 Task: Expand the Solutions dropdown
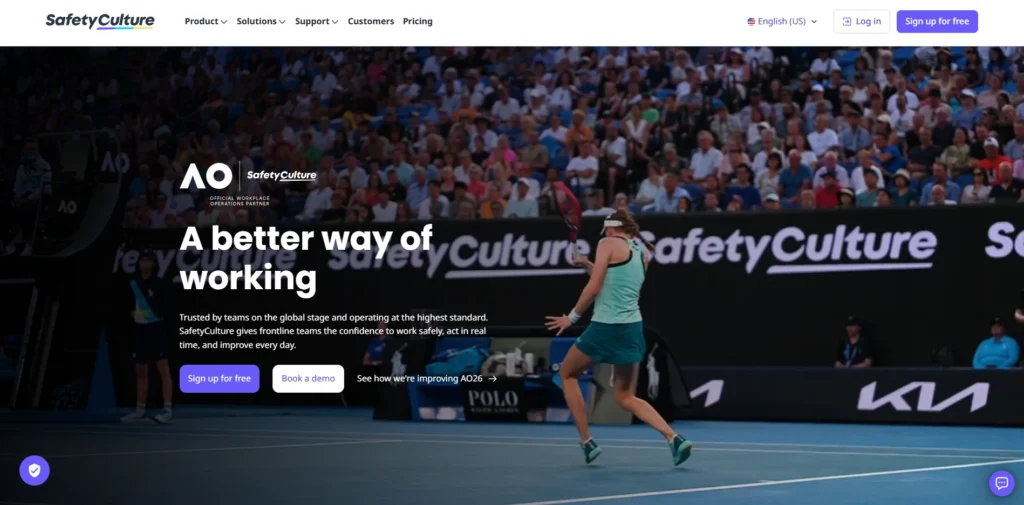tap(261, 22)
